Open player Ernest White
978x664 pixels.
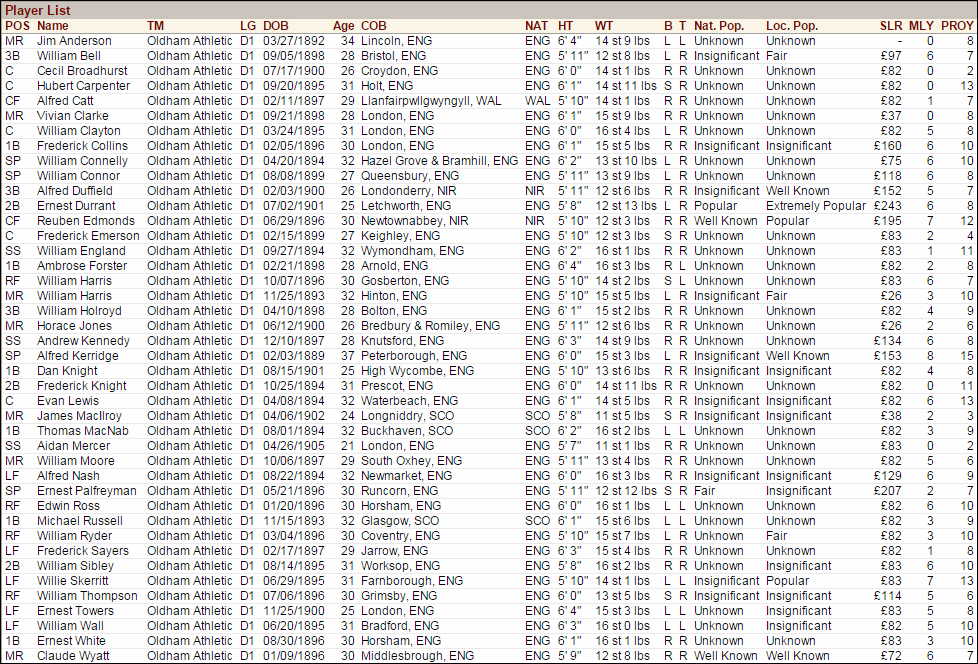click(71, 640)
